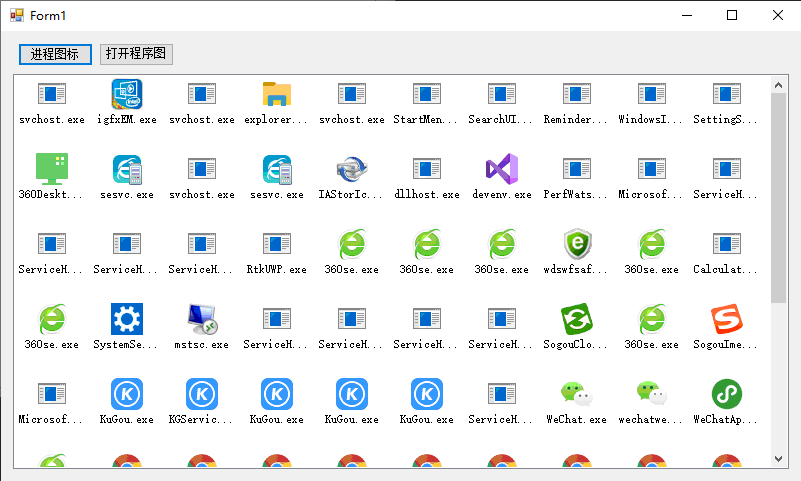The image size is (801, 481).
Task: Click the scrollbar up arrow
Action: tap(779, 85)
